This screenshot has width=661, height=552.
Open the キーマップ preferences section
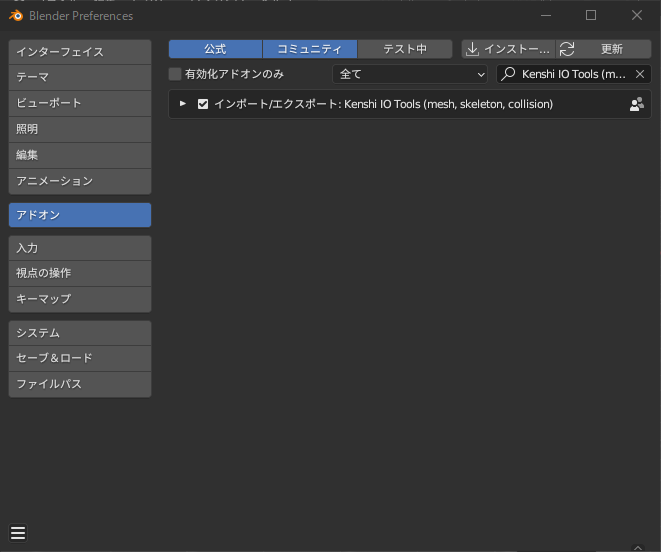[x=80, y=299]
